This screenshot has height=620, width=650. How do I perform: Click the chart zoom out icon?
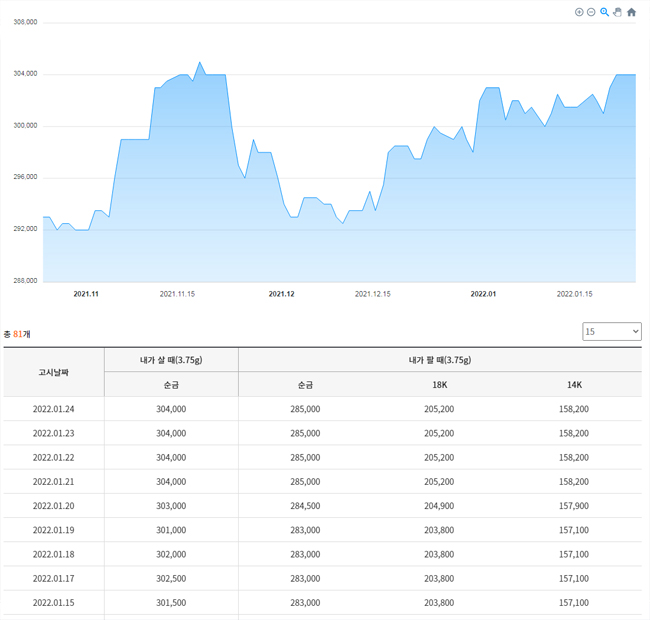[591, 12]
